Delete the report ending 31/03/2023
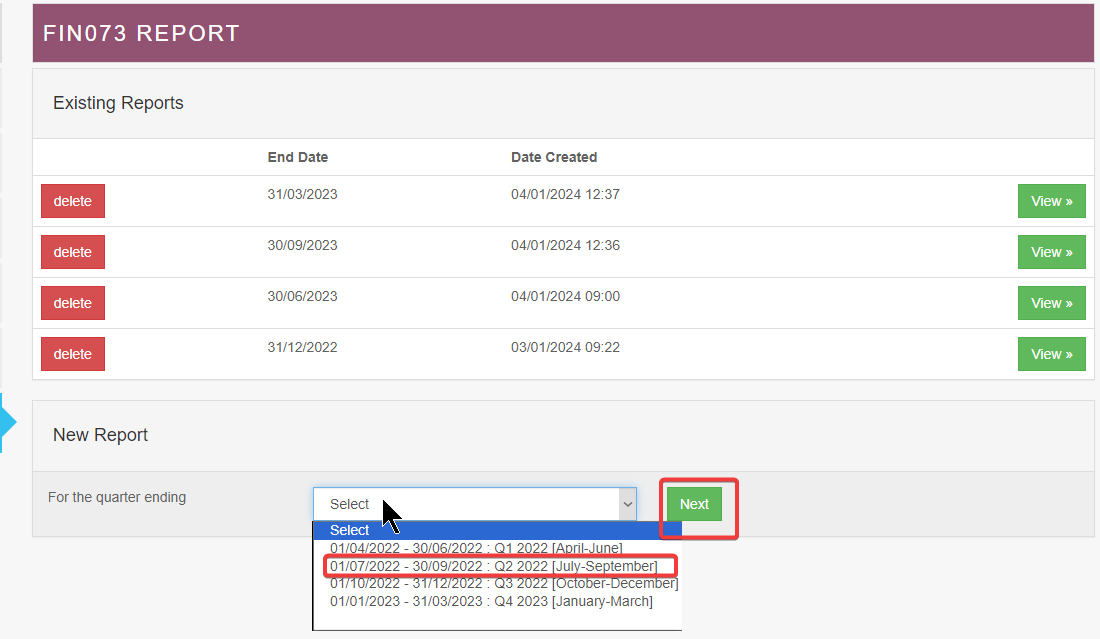 (72, 201)
